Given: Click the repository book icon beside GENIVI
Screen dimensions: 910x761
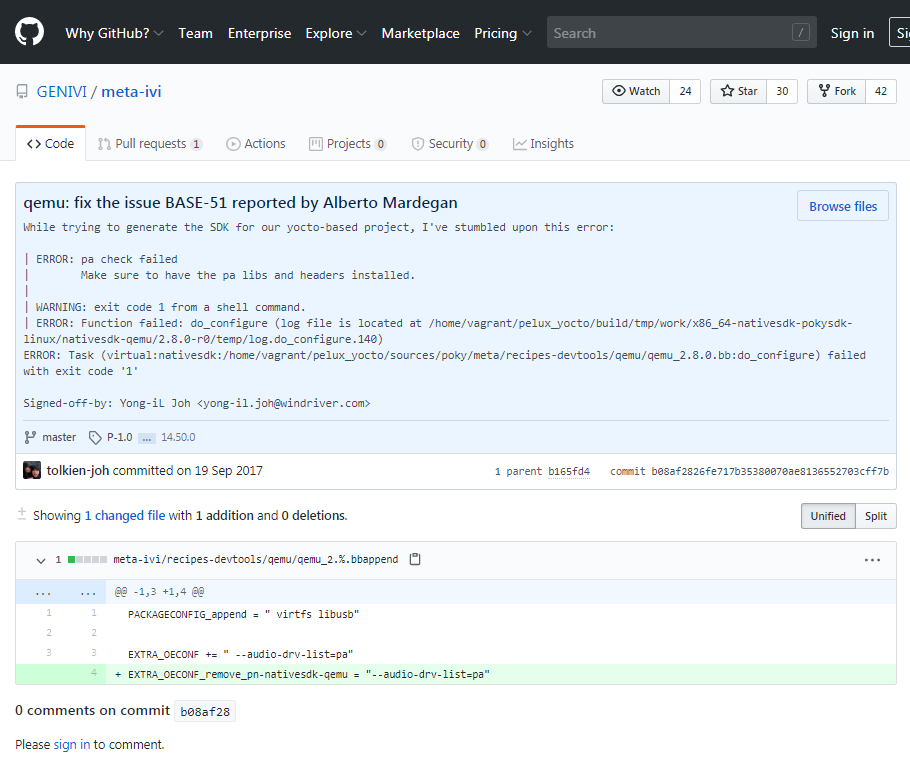Looking at the screenshot, I should pos(22,90).
